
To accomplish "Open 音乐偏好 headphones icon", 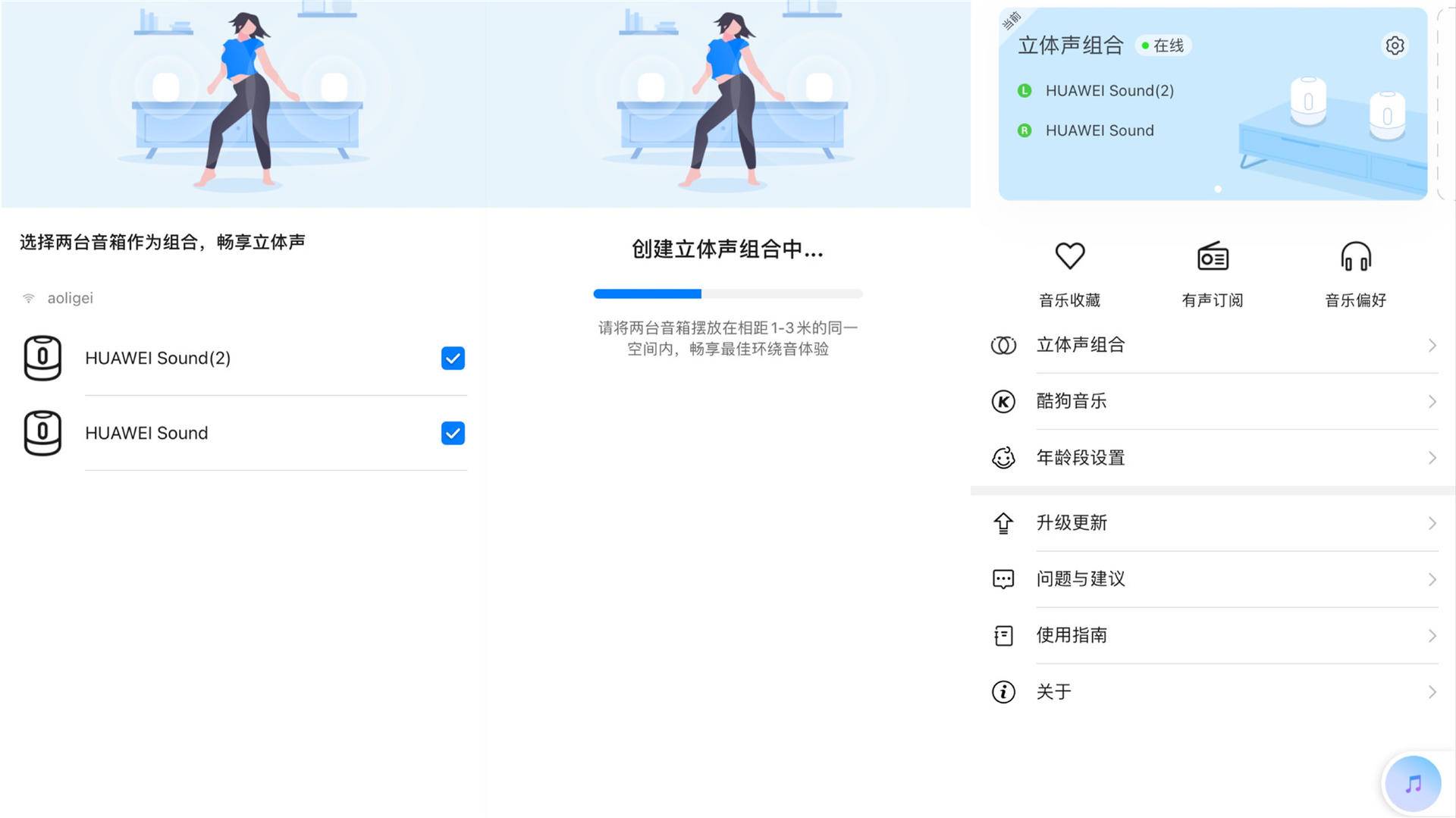I will [1355, 256].
